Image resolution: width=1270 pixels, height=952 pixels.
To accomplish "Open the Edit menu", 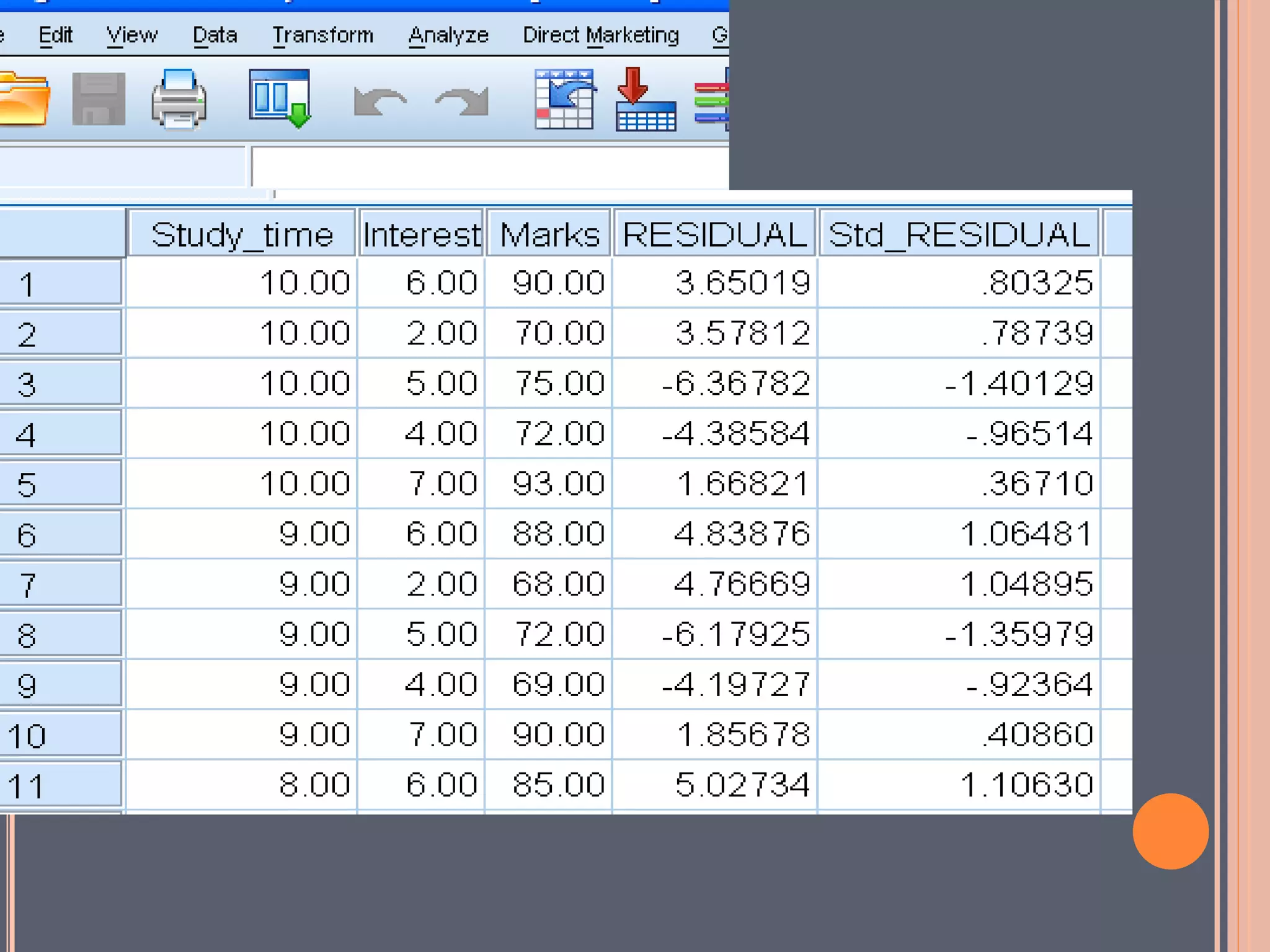I will (55, 35).
